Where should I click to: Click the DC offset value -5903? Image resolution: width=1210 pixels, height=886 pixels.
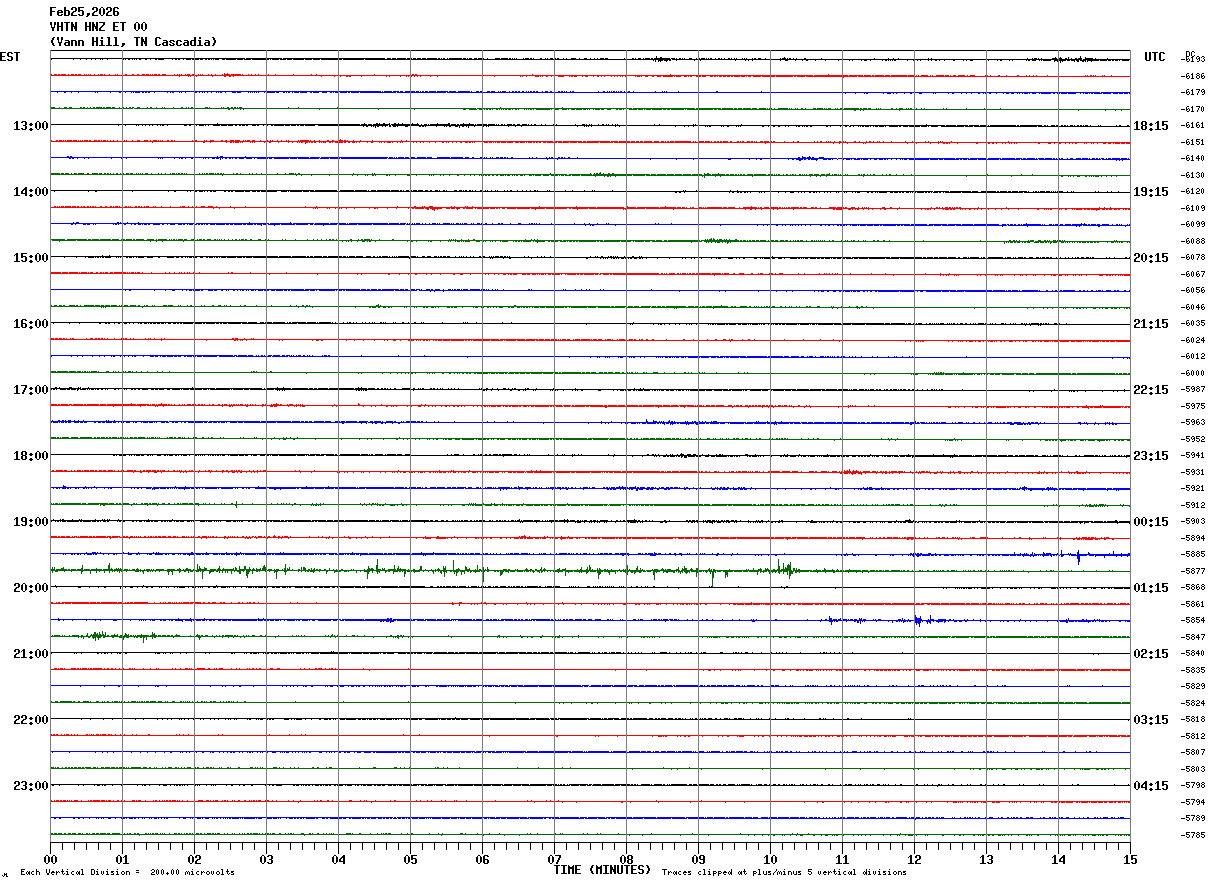[x=1194, y=522]
